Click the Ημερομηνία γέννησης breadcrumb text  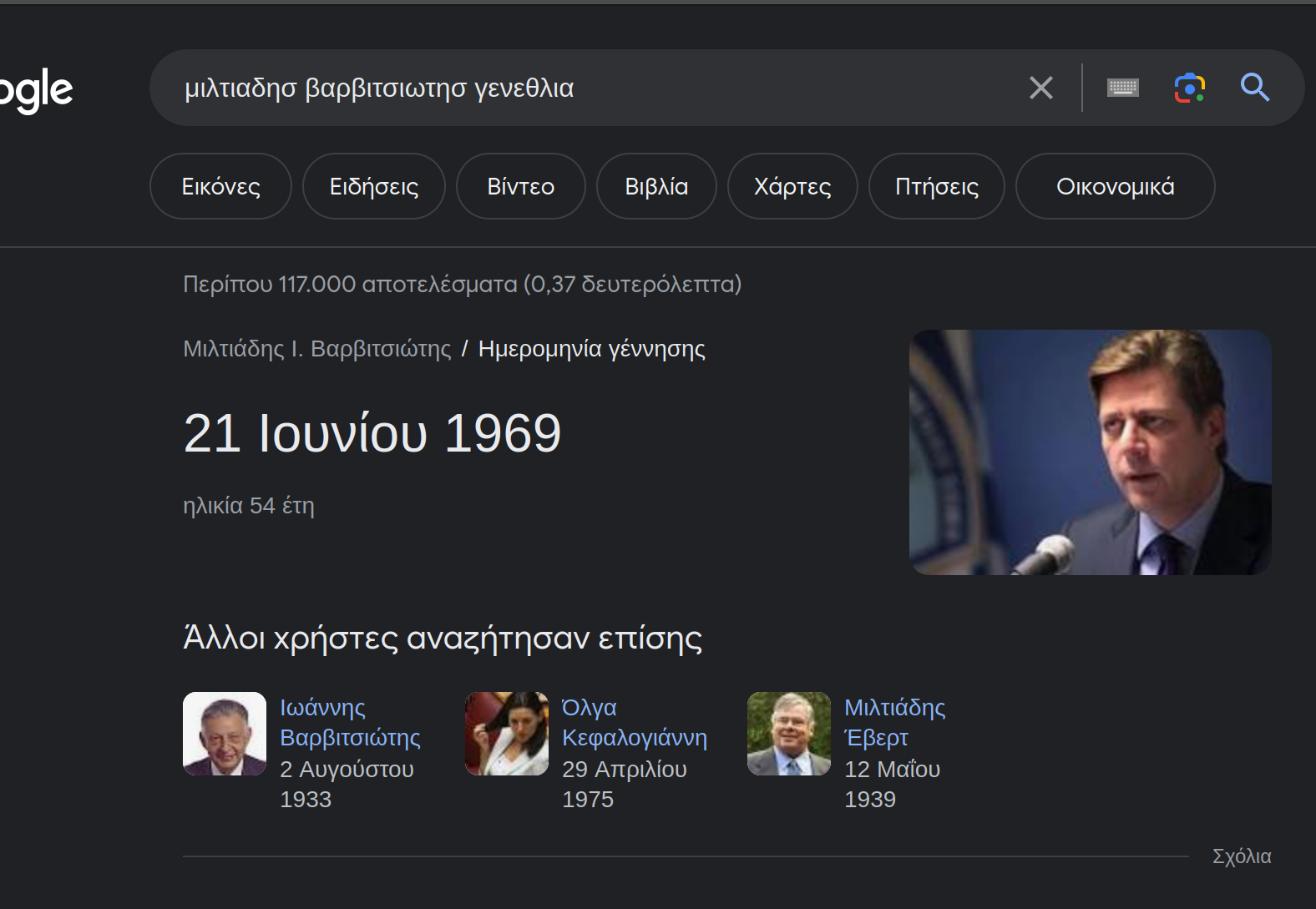pyautogui.click(x=591, y=349)
